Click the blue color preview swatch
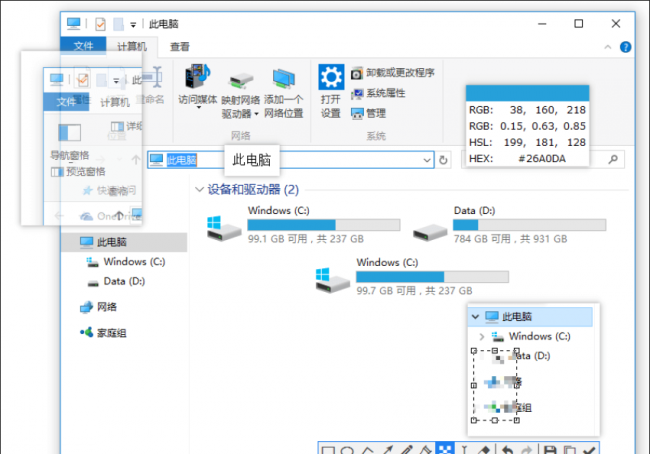This screenshot has height=454, width=650. [x=527, y=93]
